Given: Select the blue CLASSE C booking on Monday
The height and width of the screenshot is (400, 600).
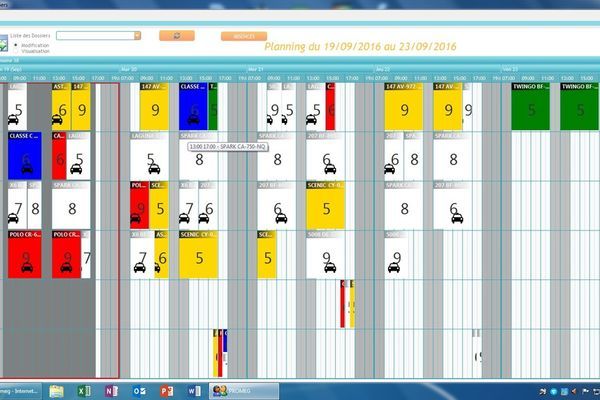Looking at the screenshot, I should tap(24, 155).
